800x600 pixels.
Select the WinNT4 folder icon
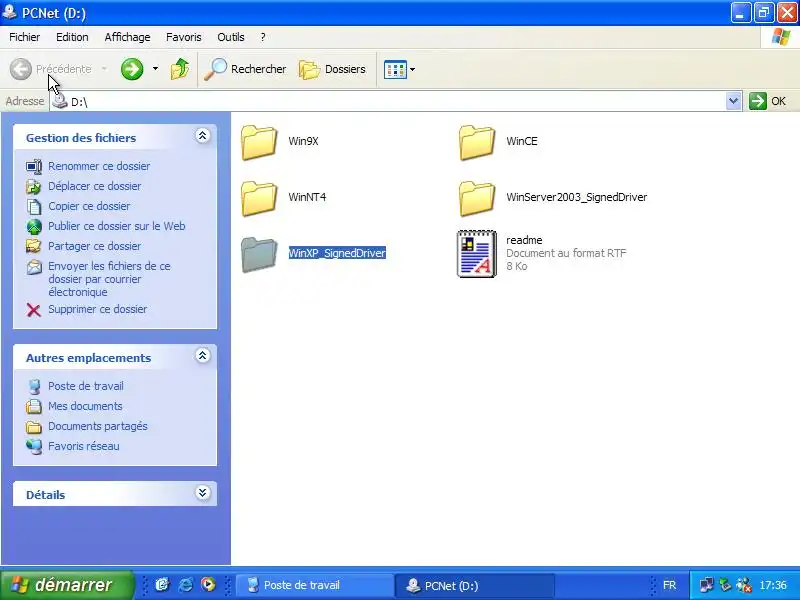(259, 198)
